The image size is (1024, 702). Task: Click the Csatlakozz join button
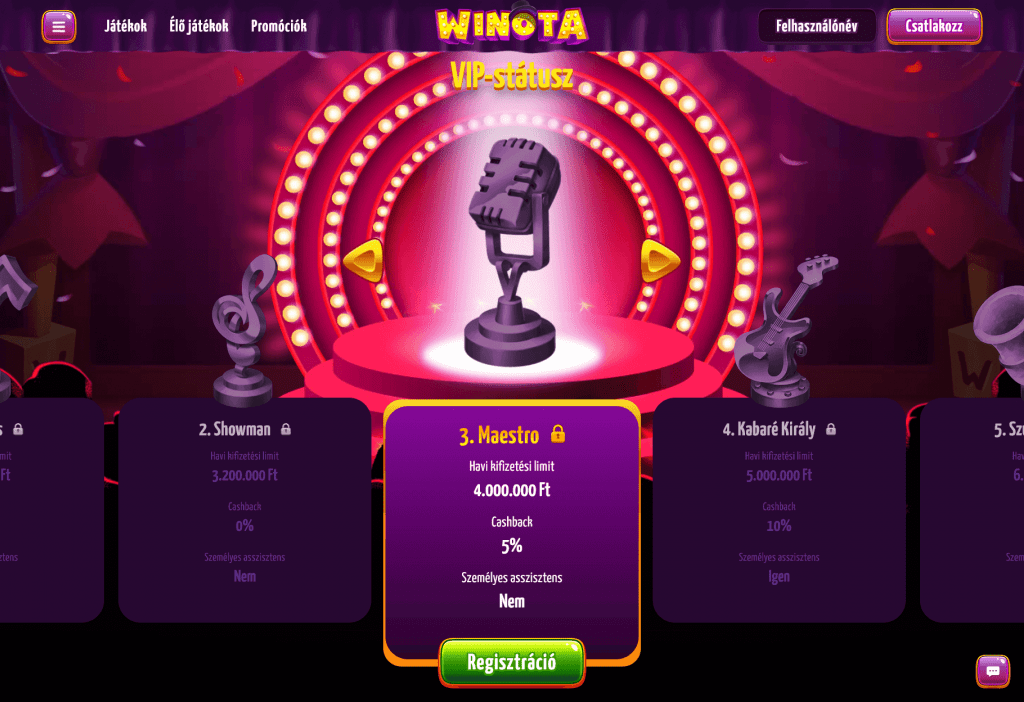(934, 26)
